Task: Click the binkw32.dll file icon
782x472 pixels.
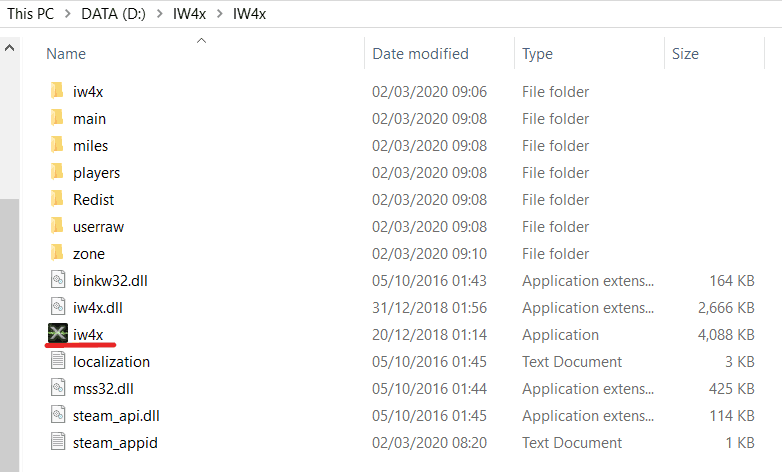Action: [58, 279]
